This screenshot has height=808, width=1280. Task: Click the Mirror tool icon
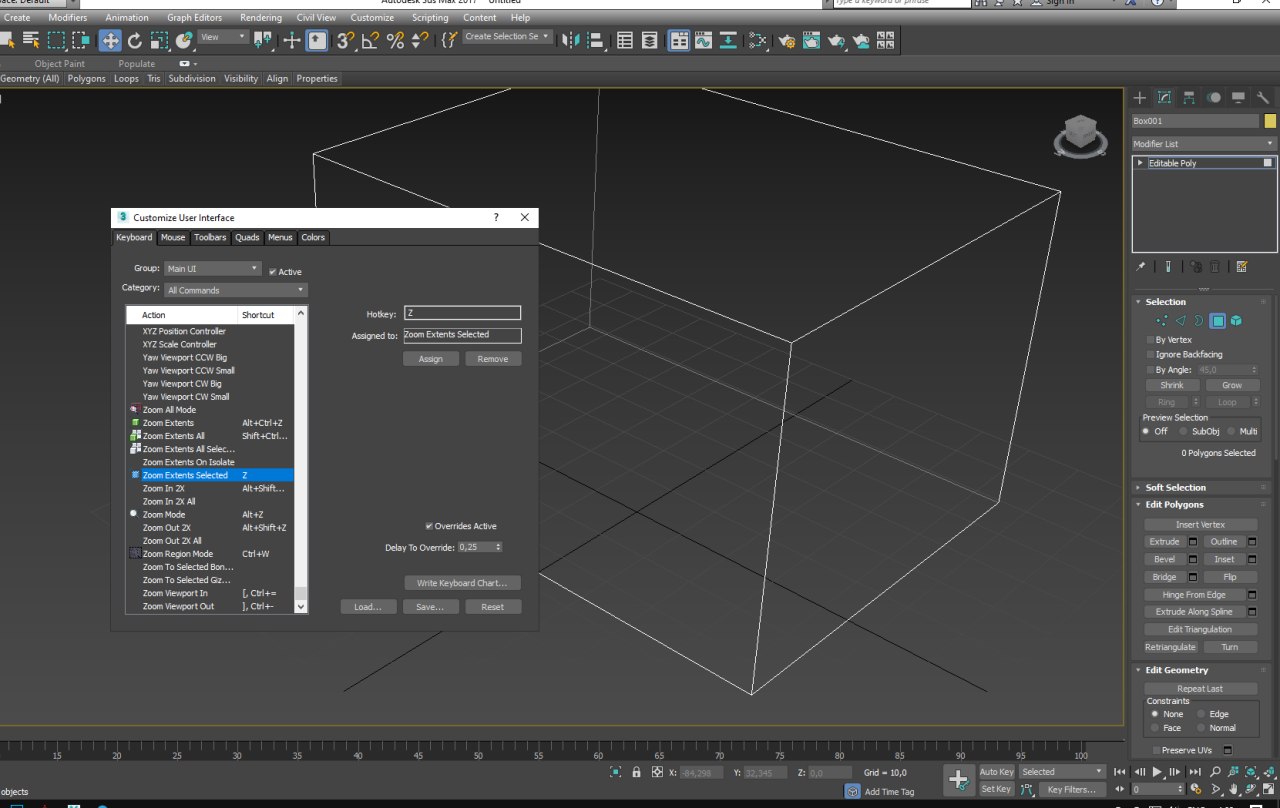pos(571,40)
